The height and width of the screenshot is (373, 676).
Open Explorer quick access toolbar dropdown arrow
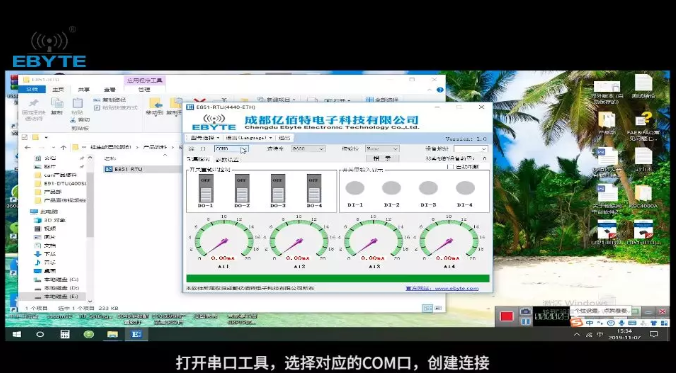pos(46,137)
